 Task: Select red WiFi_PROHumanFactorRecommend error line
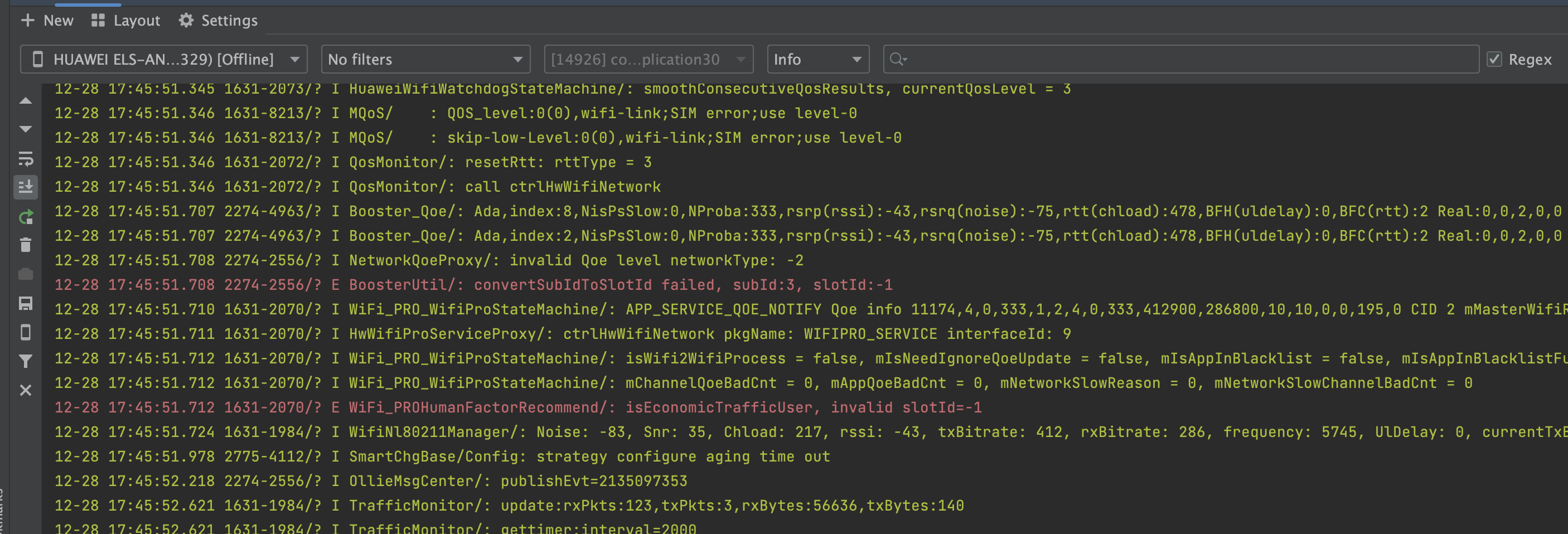pyautogui.click(x=519, y=407)
